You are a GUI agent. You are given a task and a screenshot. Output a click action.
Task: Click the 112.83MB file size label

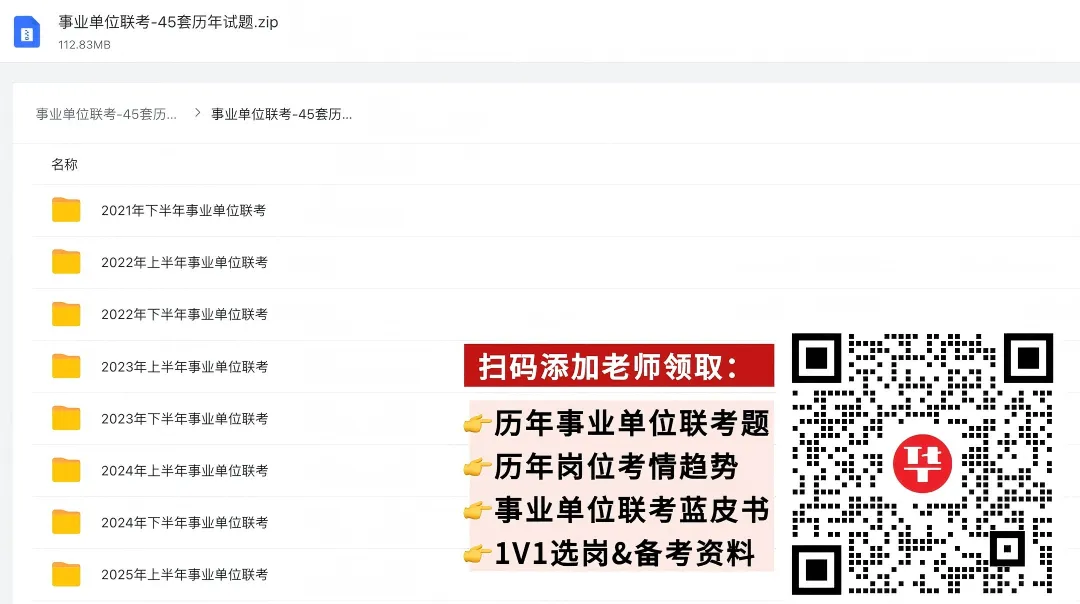tap(84, 45)
